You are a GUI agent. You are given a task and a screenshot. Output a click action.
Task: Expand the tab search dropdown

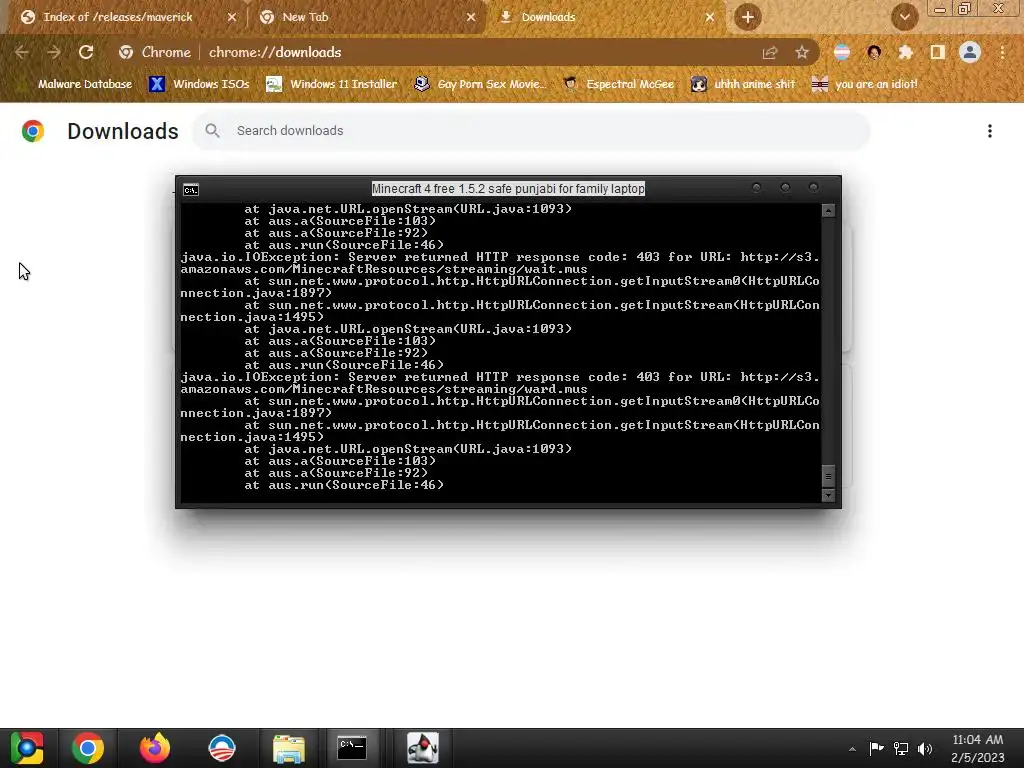click(x=905, y=17)
